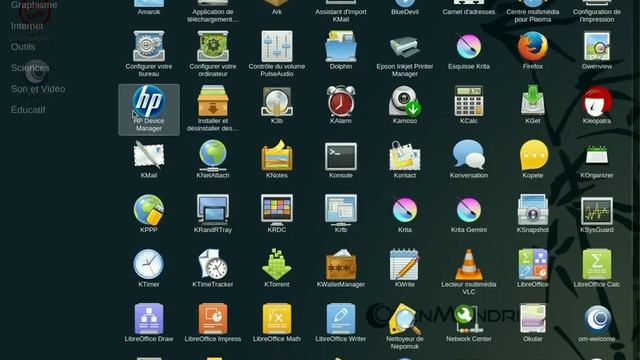Launch Kleopatra certificate manager
This screenshot has height=360, width=640.
pyautogui.click(x=597, y=105)
